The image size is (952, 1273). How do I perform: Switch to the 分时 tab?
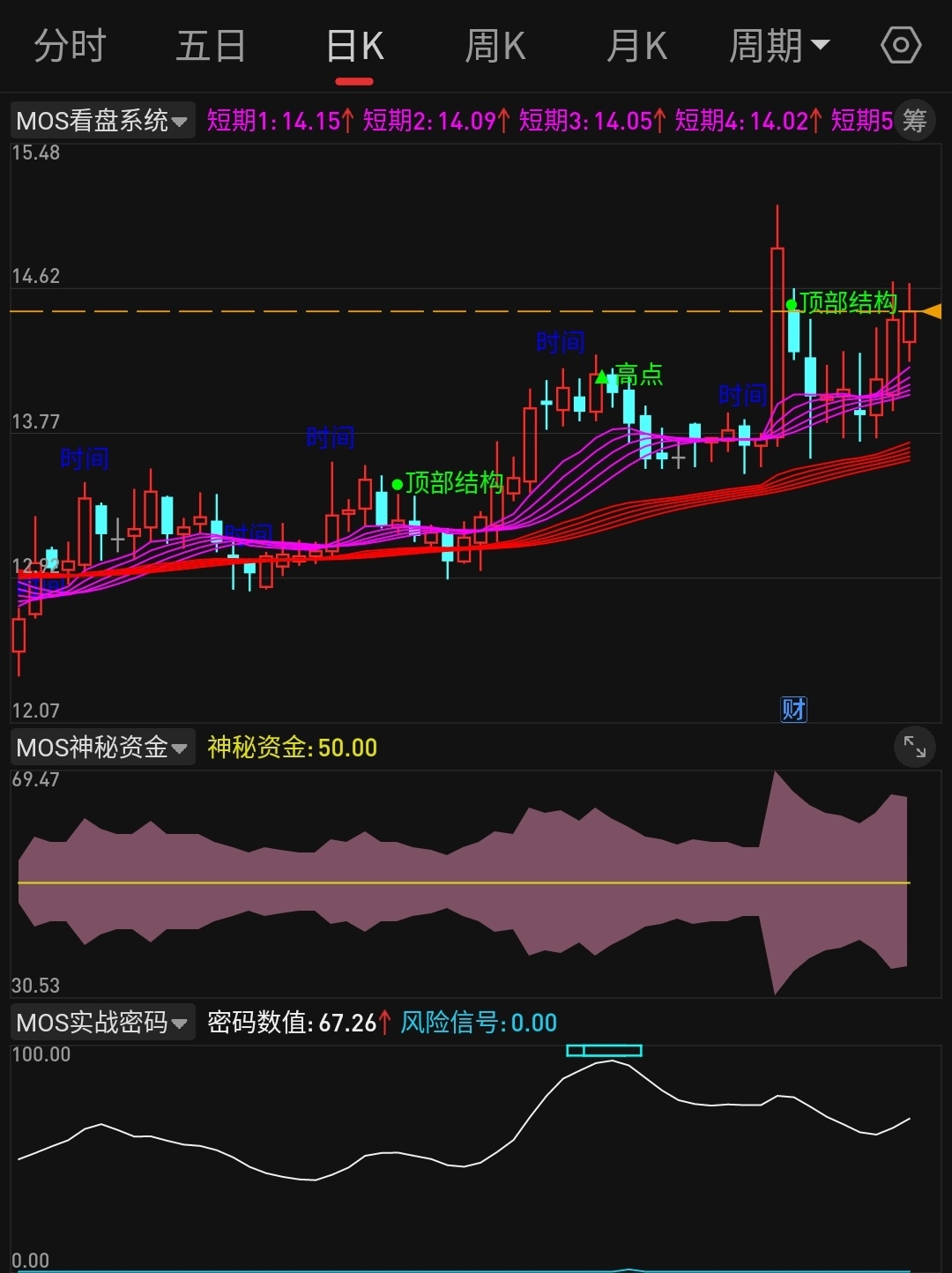(x=71, y=46)
